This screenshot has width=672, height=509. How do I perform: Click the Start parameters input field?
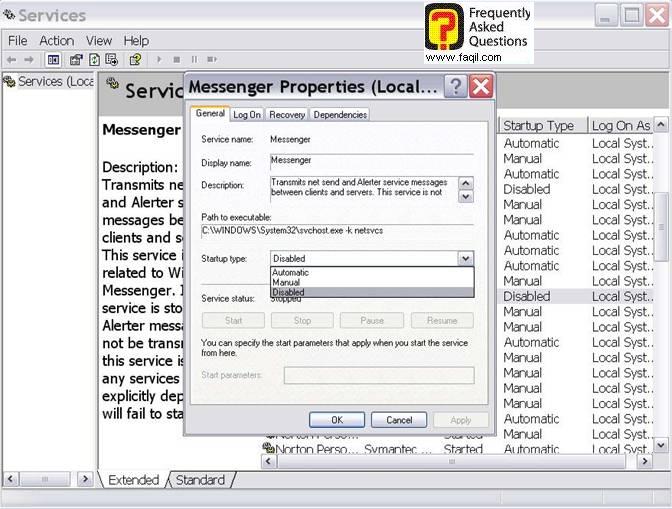379,375
